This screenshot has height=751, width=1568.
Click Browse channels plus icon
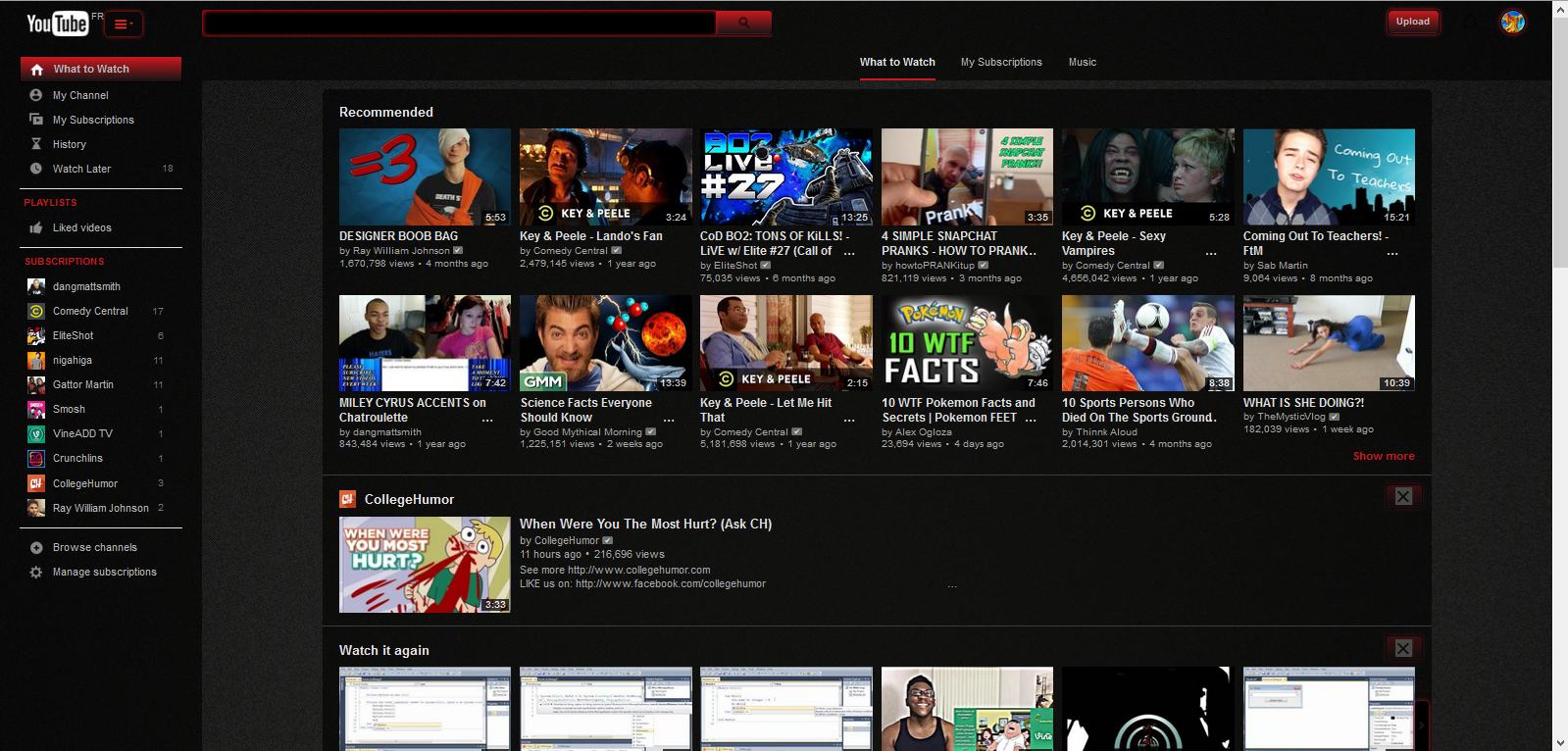(x=36, y=547)
